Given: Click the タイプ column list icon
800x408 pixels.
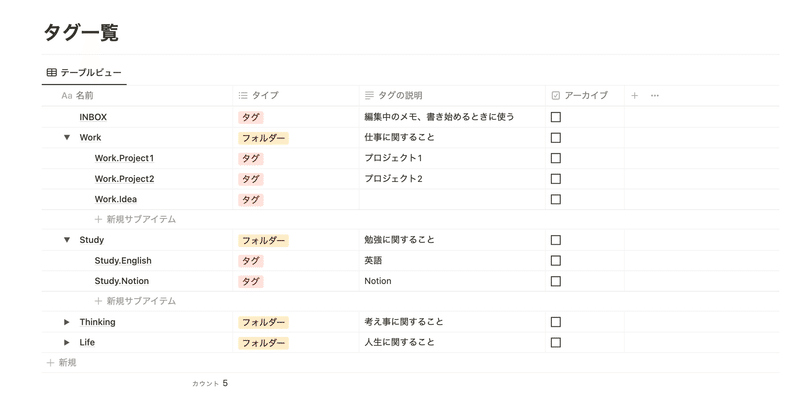Looking at the screenshot, I should point(243,95).
